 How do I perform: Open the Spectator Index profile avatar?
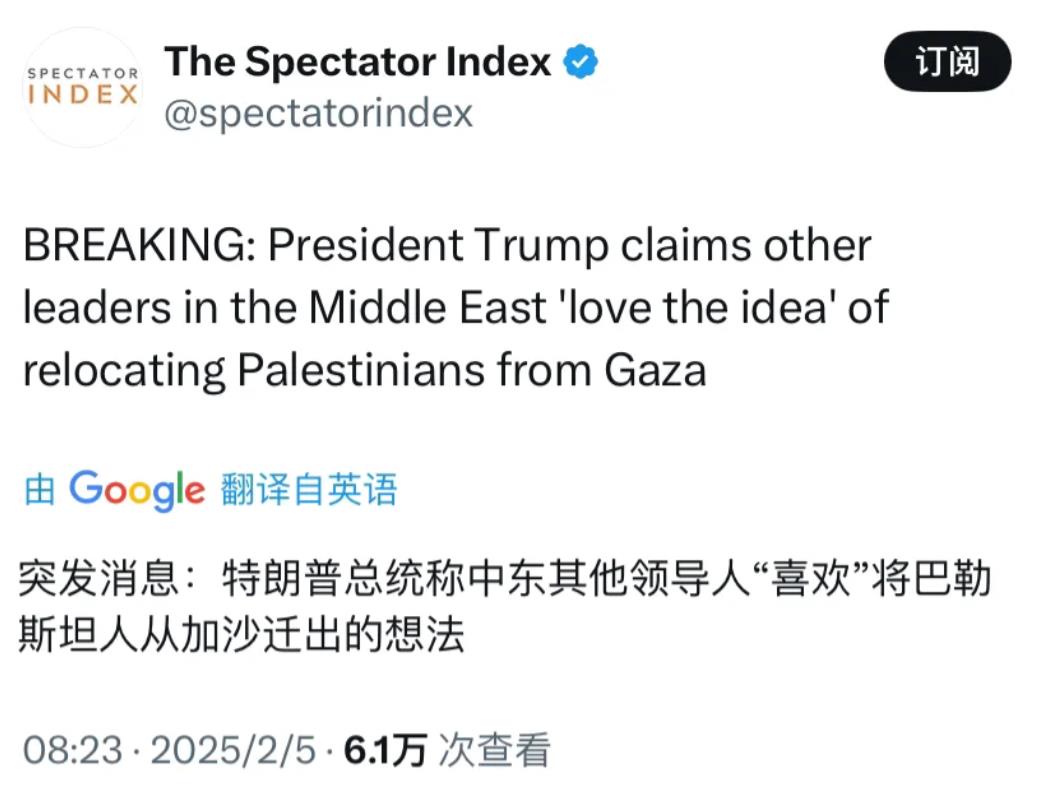(x=83, y=87)
